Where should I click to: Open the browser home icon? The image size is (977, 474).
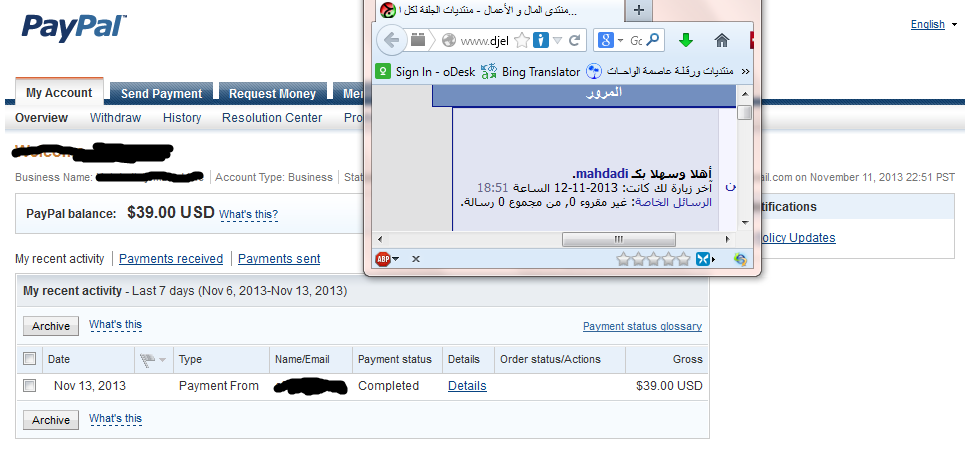coord(722,41)
